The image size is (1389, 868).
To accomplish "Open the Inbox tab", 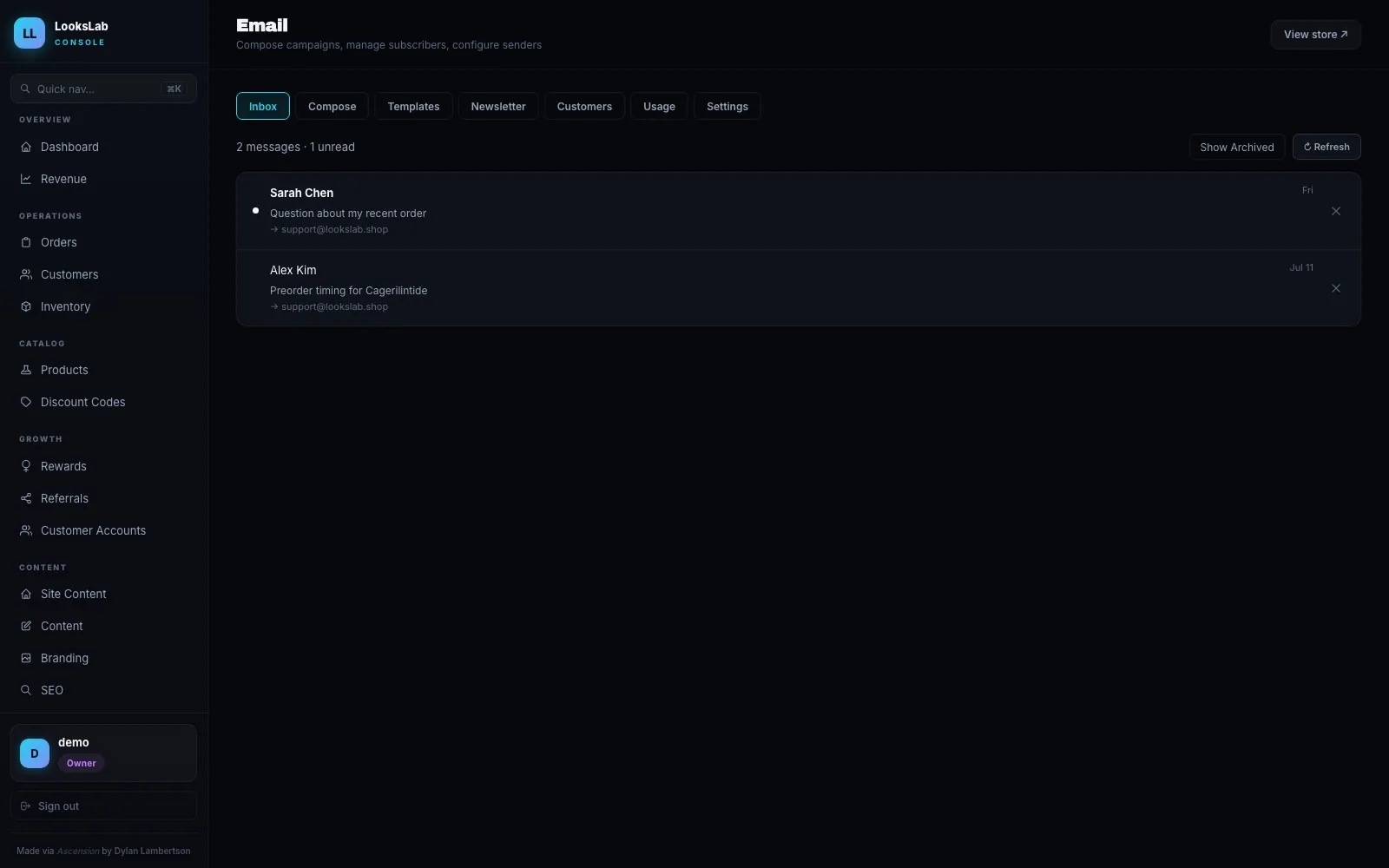I will (x=263, y=106).
